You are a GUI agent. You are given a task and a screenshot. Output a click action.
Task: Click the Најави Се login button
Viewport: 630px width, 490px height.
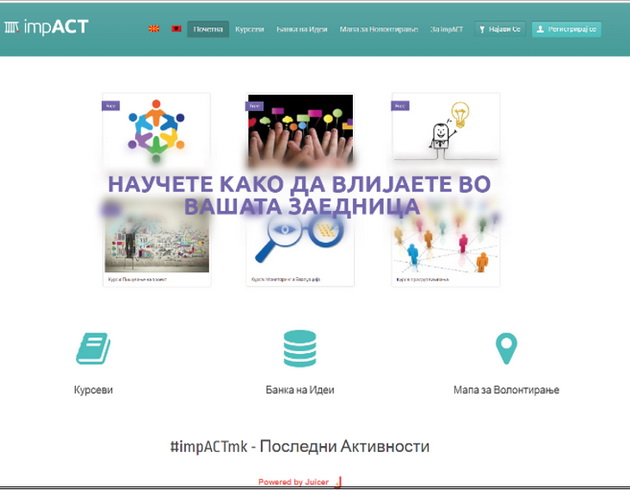[500, 29]
